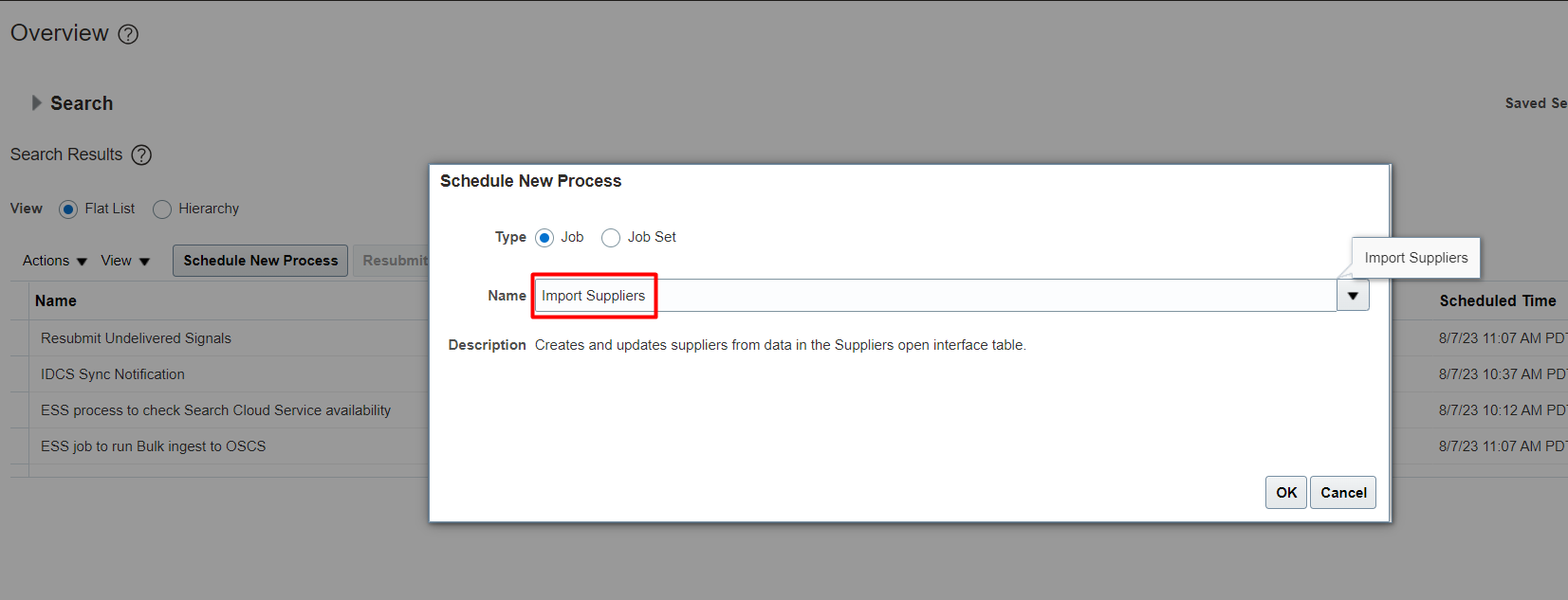This screenshot has width=1568, height=600.
Task: Select the Job type radio button
Action: tap(544, 237)
